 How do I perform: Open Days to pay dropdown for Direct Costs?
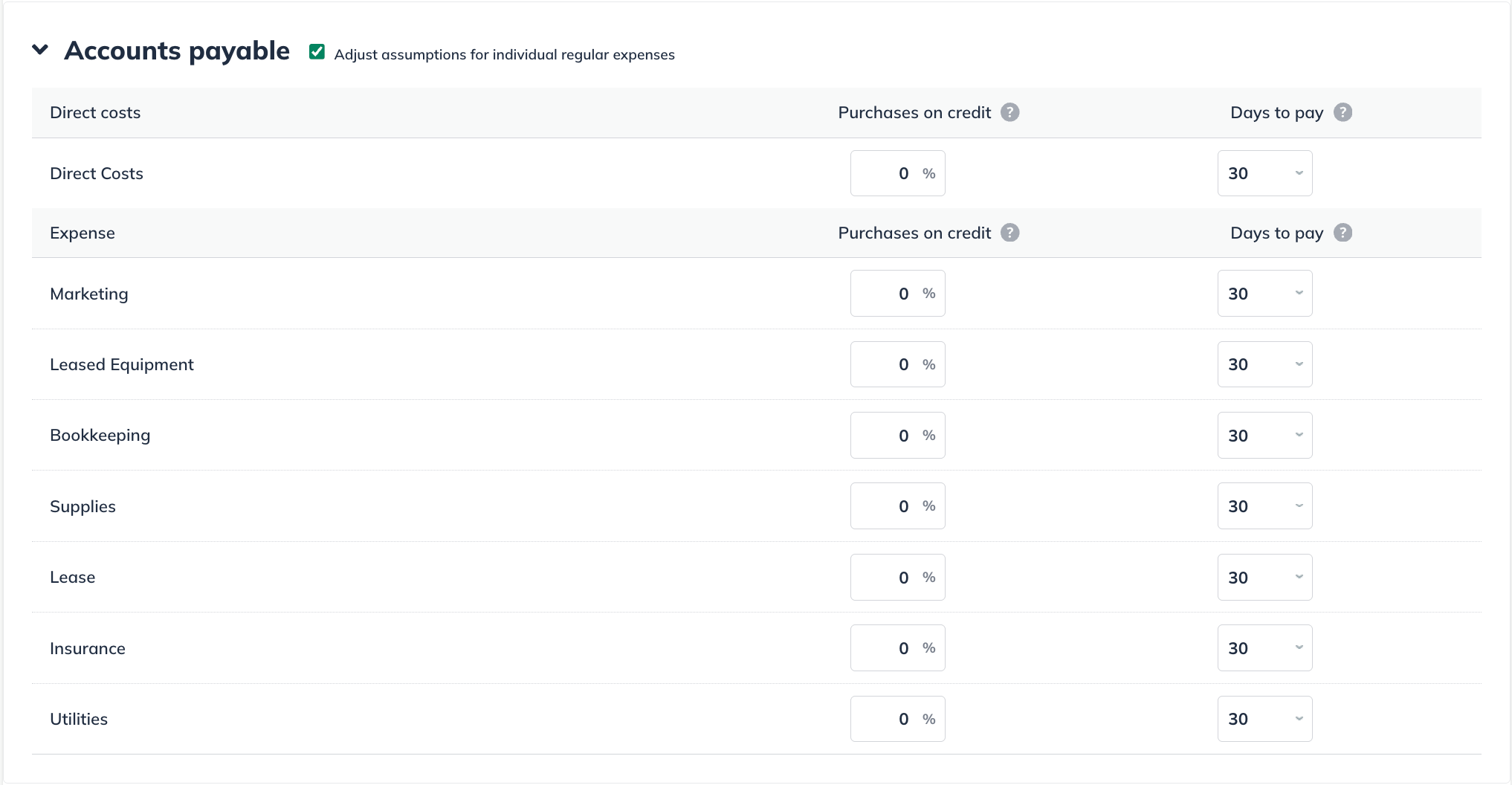pyautogui.click(x=1264, y=173)
